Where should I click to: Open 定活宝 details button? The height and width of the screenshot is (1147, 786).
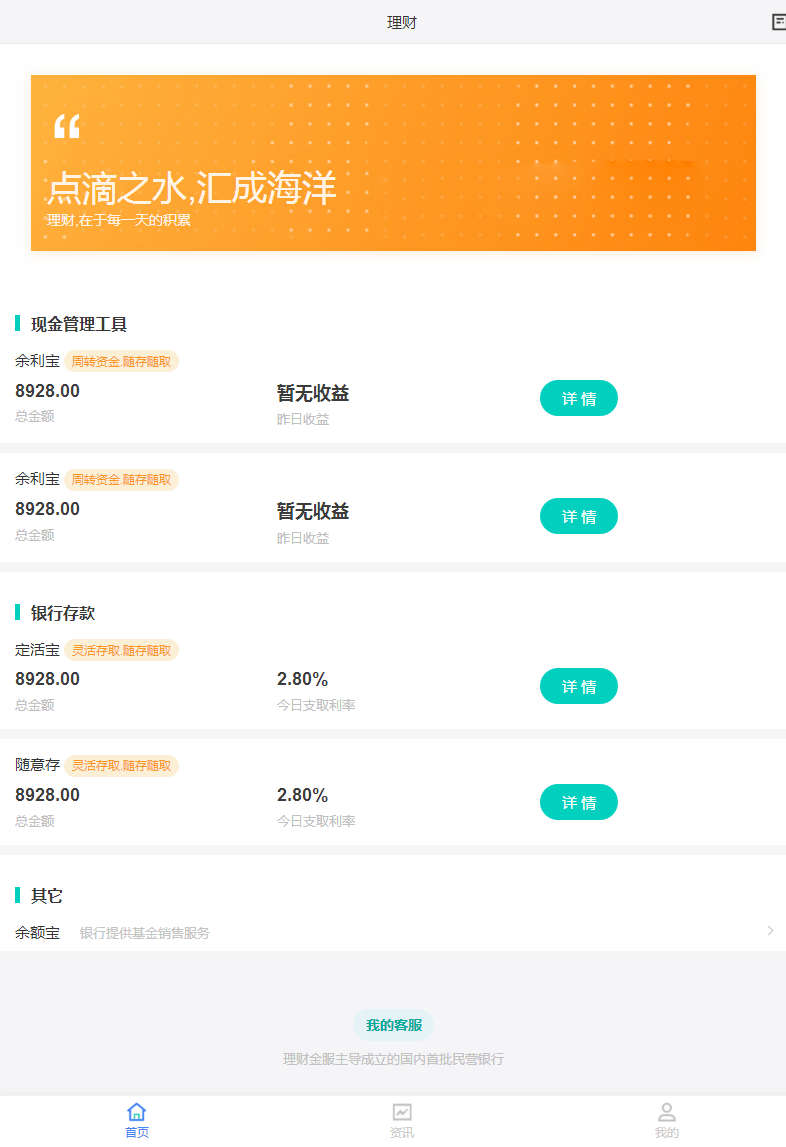point(578,686)
